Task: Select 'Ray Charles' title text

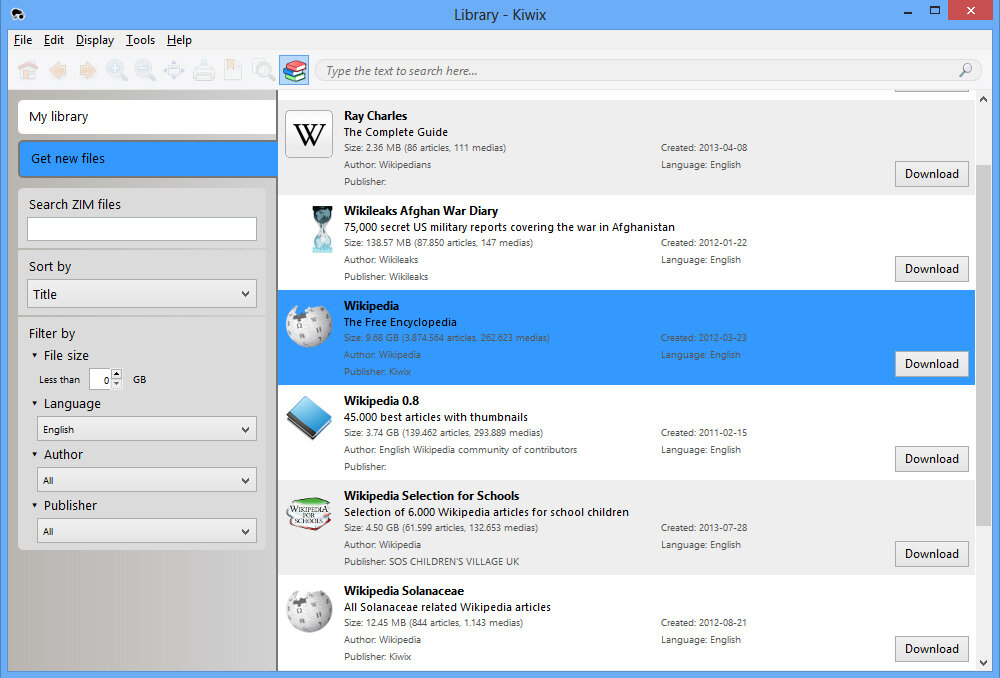Action: point(376,115)
